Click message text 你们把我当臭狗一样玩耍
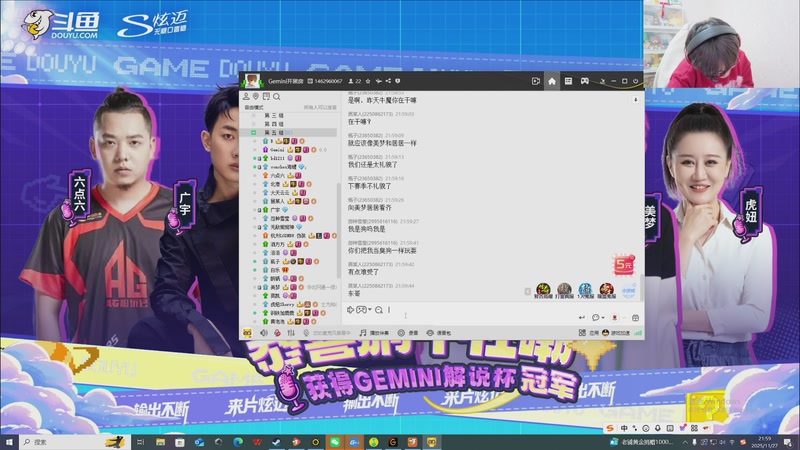800x450 pixels. pos(382,251)
